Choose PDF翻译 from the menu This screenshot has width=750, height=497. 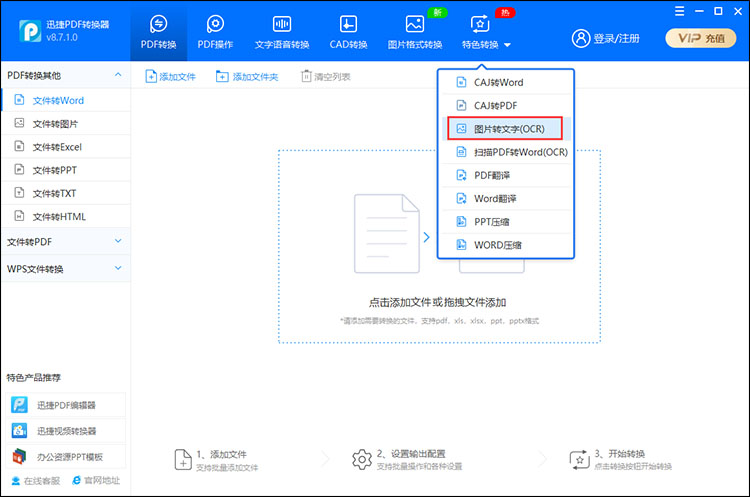tap(506, 176)
